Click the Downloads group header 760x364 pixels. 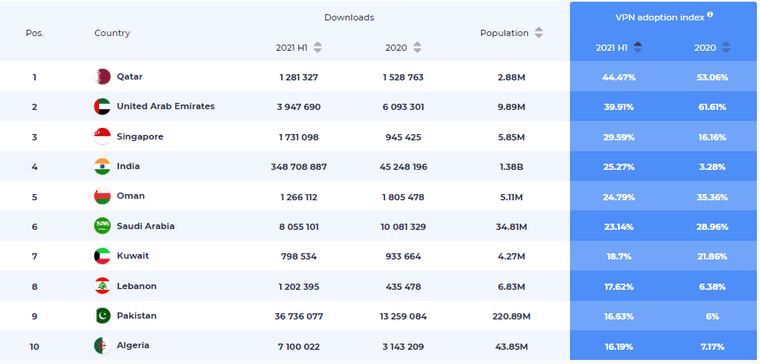tap(349, 17)
